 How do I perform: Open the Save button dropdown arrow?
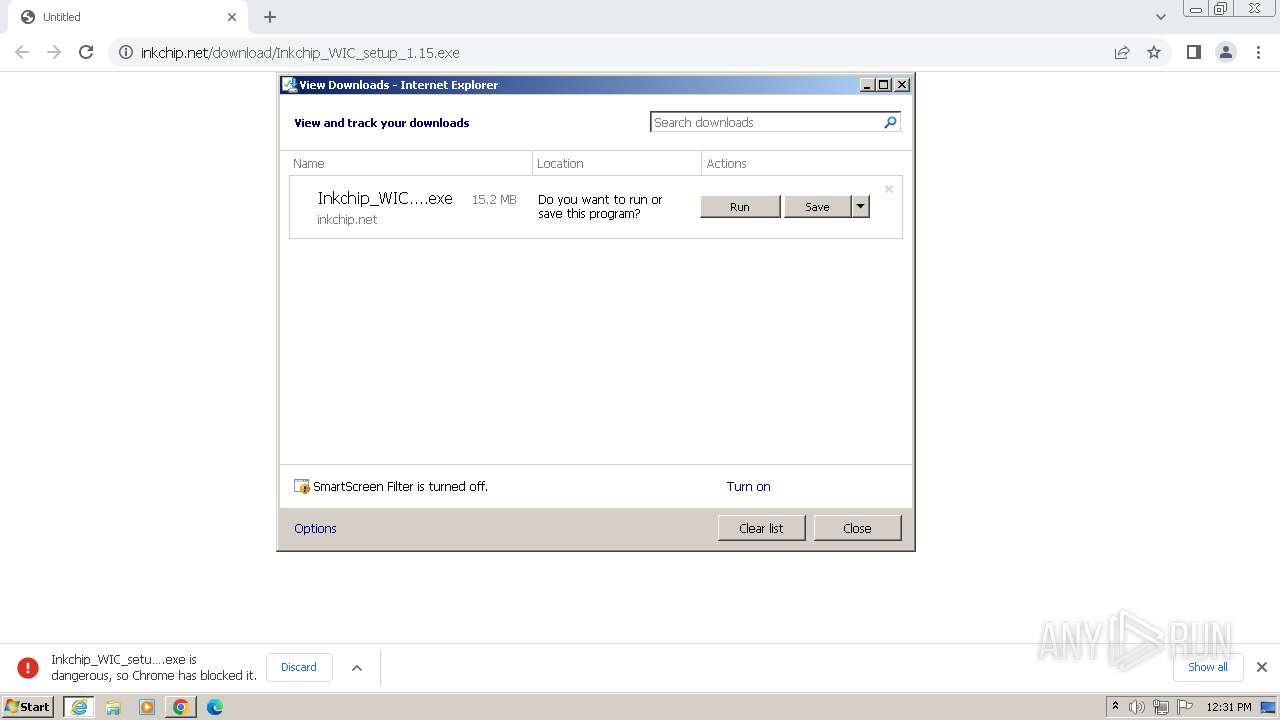coord(860,207)
